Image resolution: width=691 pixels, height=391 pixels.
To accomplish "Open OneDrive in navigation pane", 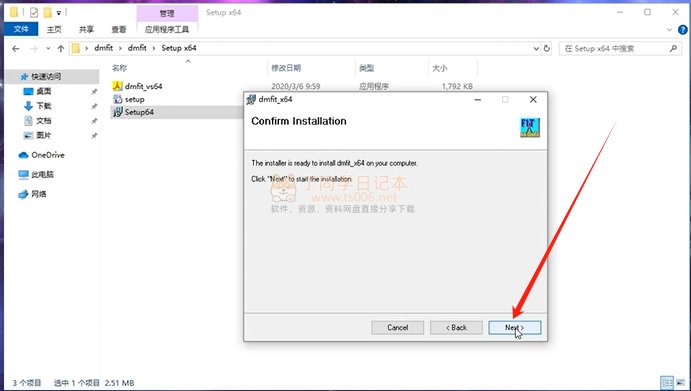I will tap(48, 155).
